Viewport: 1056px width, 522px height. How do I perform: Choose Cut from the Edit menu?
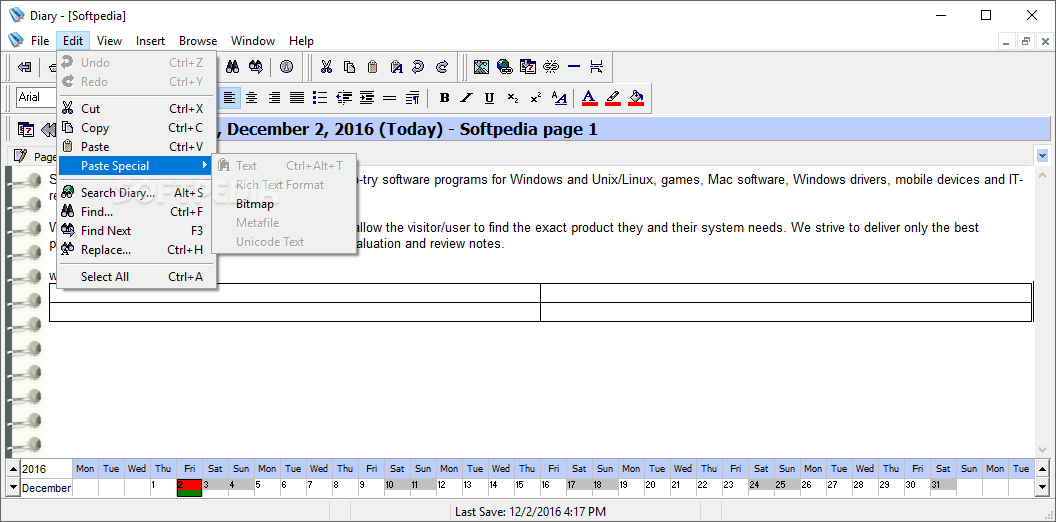click(137, 108)
